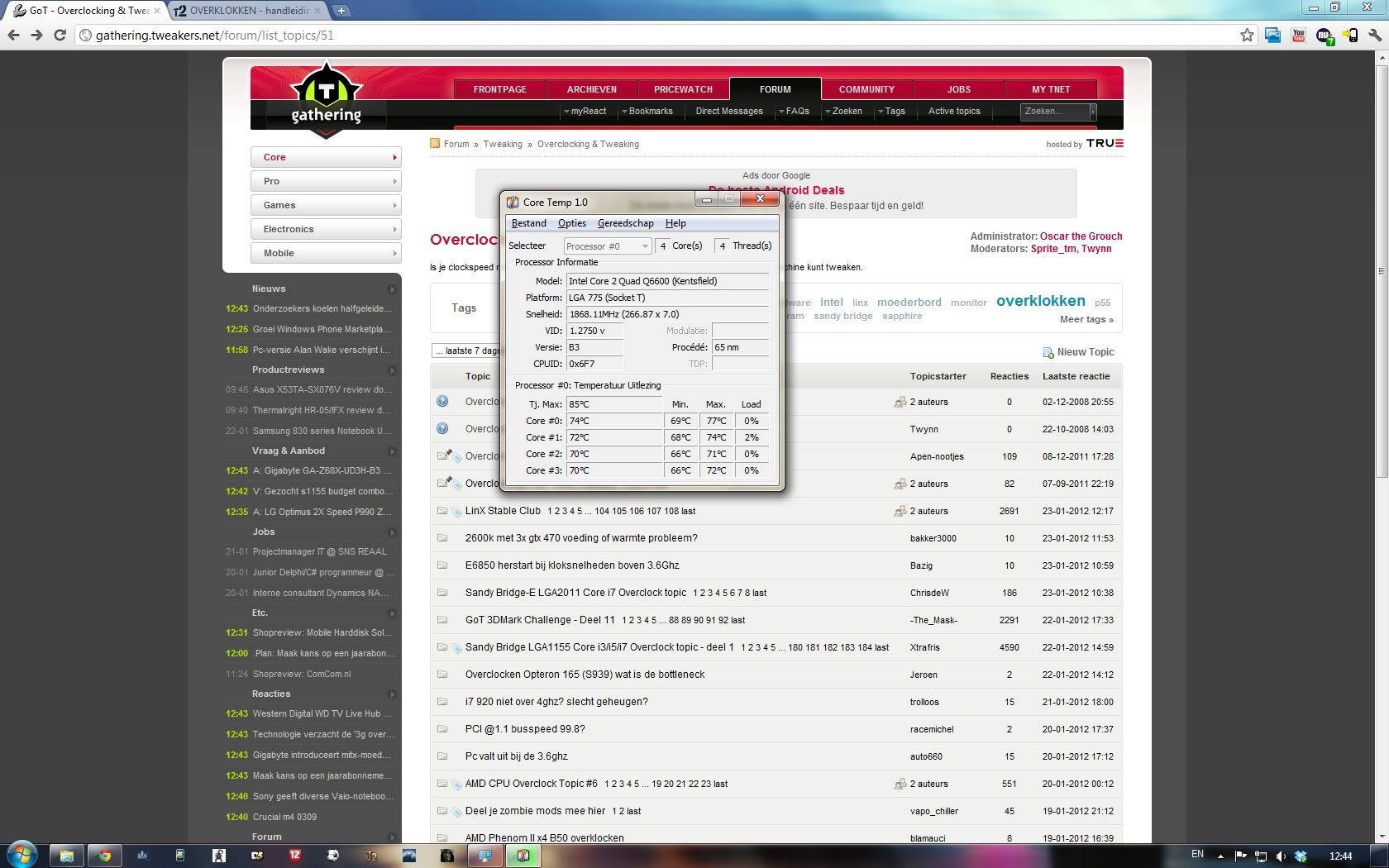Open the laatste 7 dagen filter dropdown
The image size is (1389, 868).
point(465,351)
